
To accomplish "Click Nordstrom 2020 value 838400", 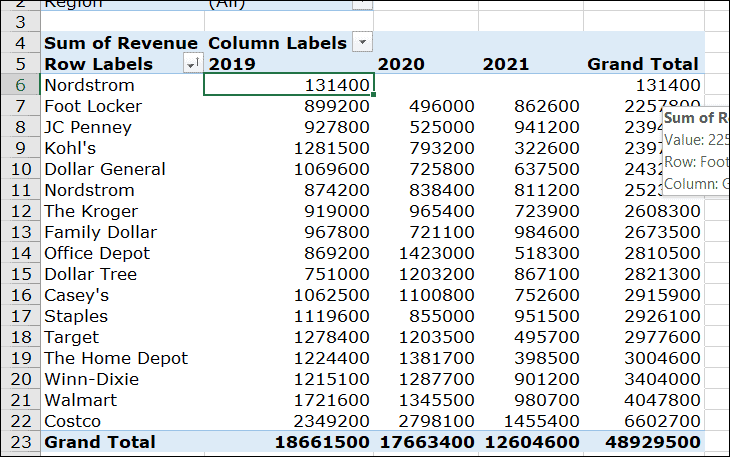I will pos(441,190).
